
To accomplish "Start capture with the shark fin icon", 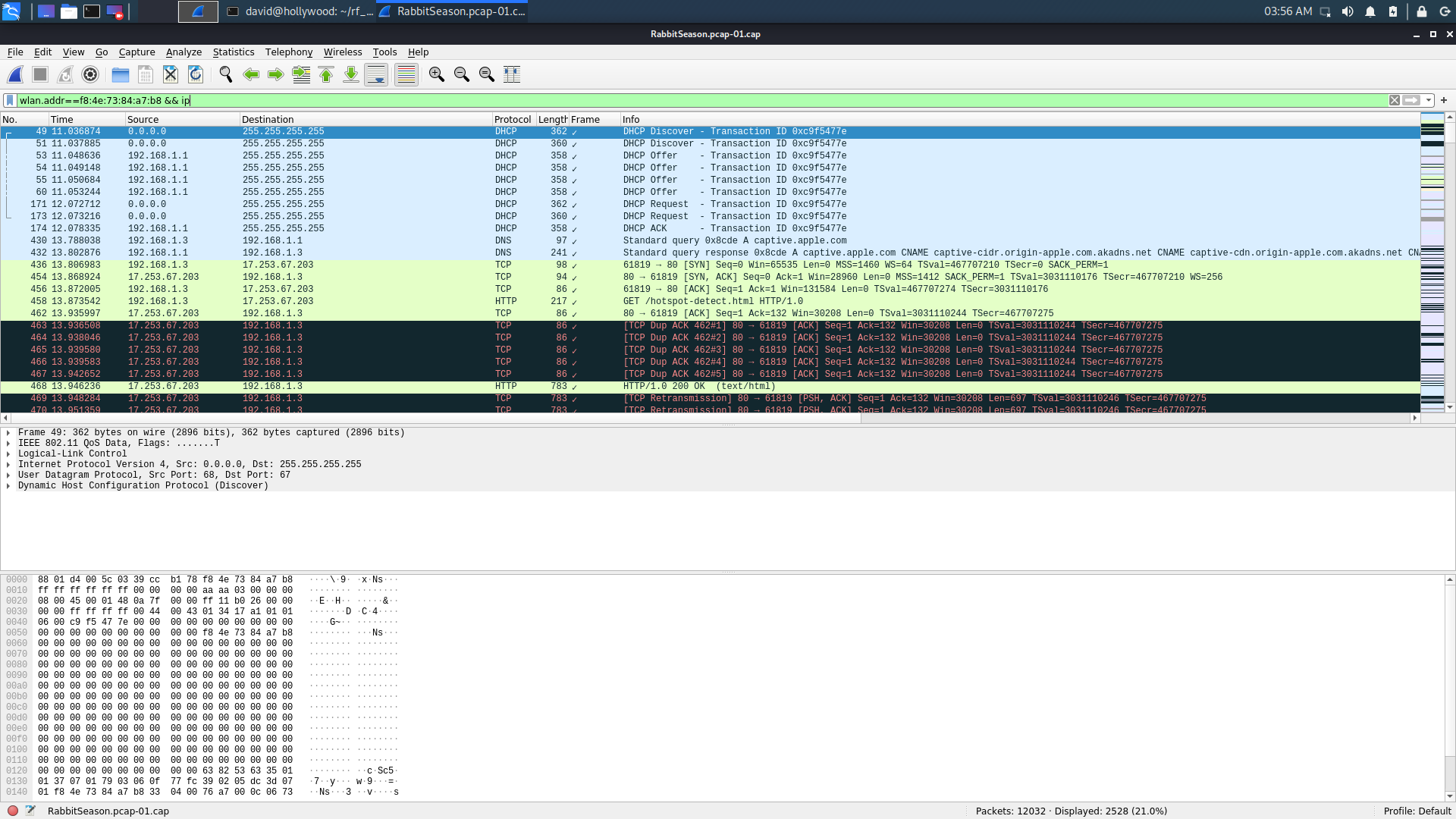I will tap(15, 74).
